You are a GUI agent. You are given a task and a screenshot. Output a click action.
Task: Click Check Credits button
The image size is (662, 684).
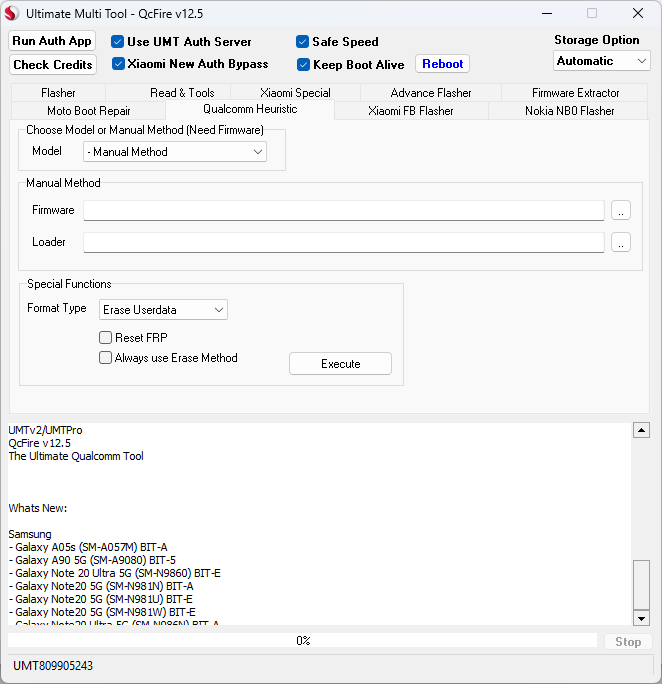pyautogui.click(x=53, y=65)
